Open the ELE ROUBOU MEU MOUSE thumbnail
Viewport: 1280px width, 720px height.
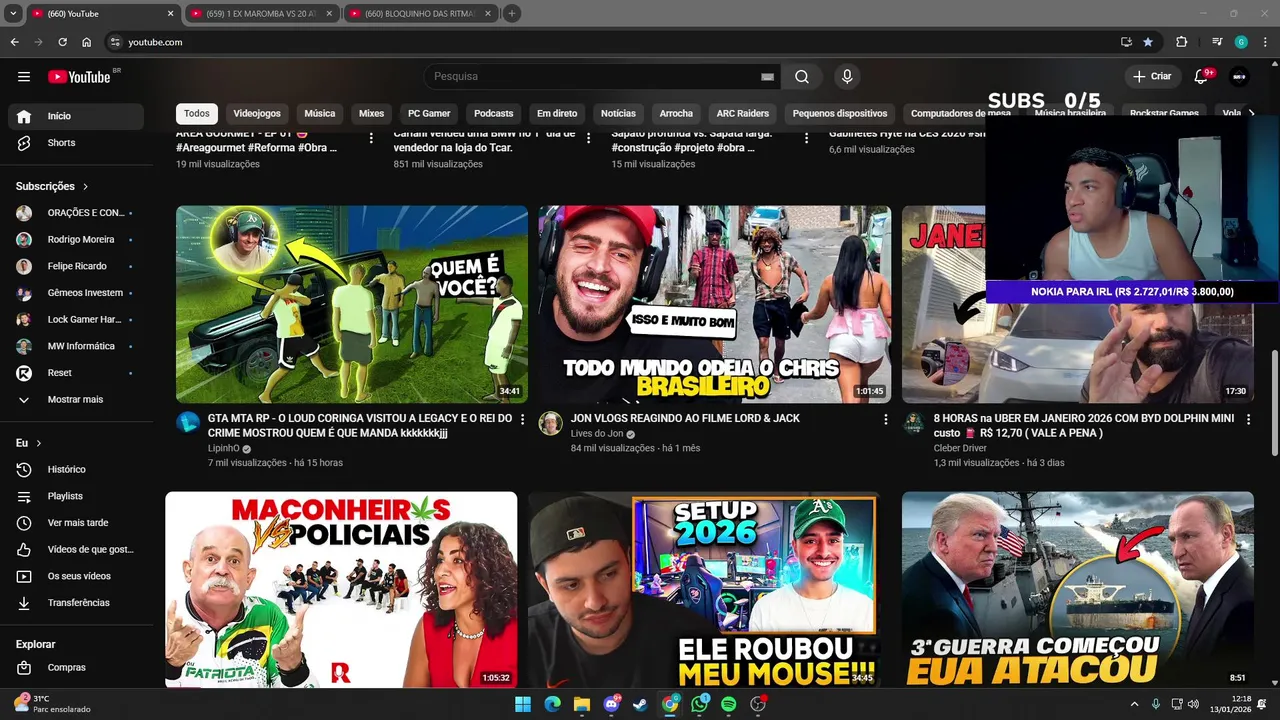[x=704, y=589]
